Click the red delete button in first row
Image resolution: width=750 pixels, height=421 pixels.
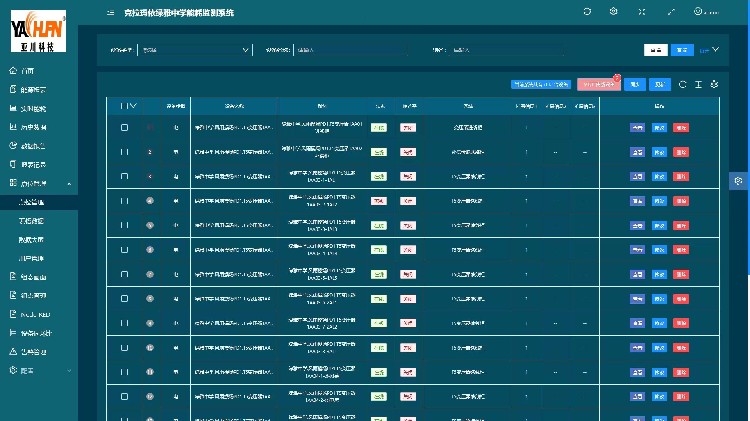coord(681,128)
